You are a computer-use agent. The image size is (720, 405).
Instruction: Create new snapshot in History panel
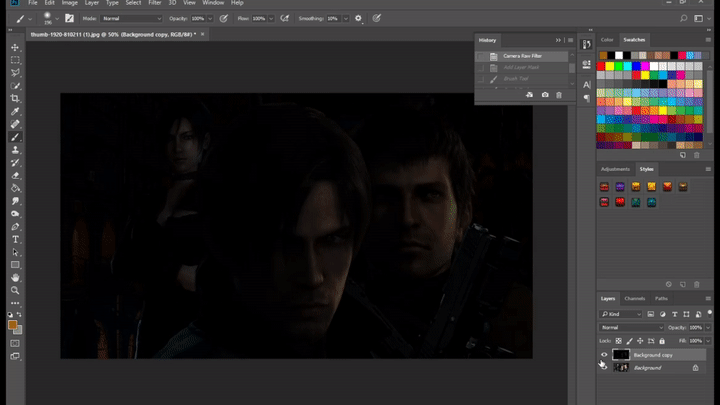[545, 95]
